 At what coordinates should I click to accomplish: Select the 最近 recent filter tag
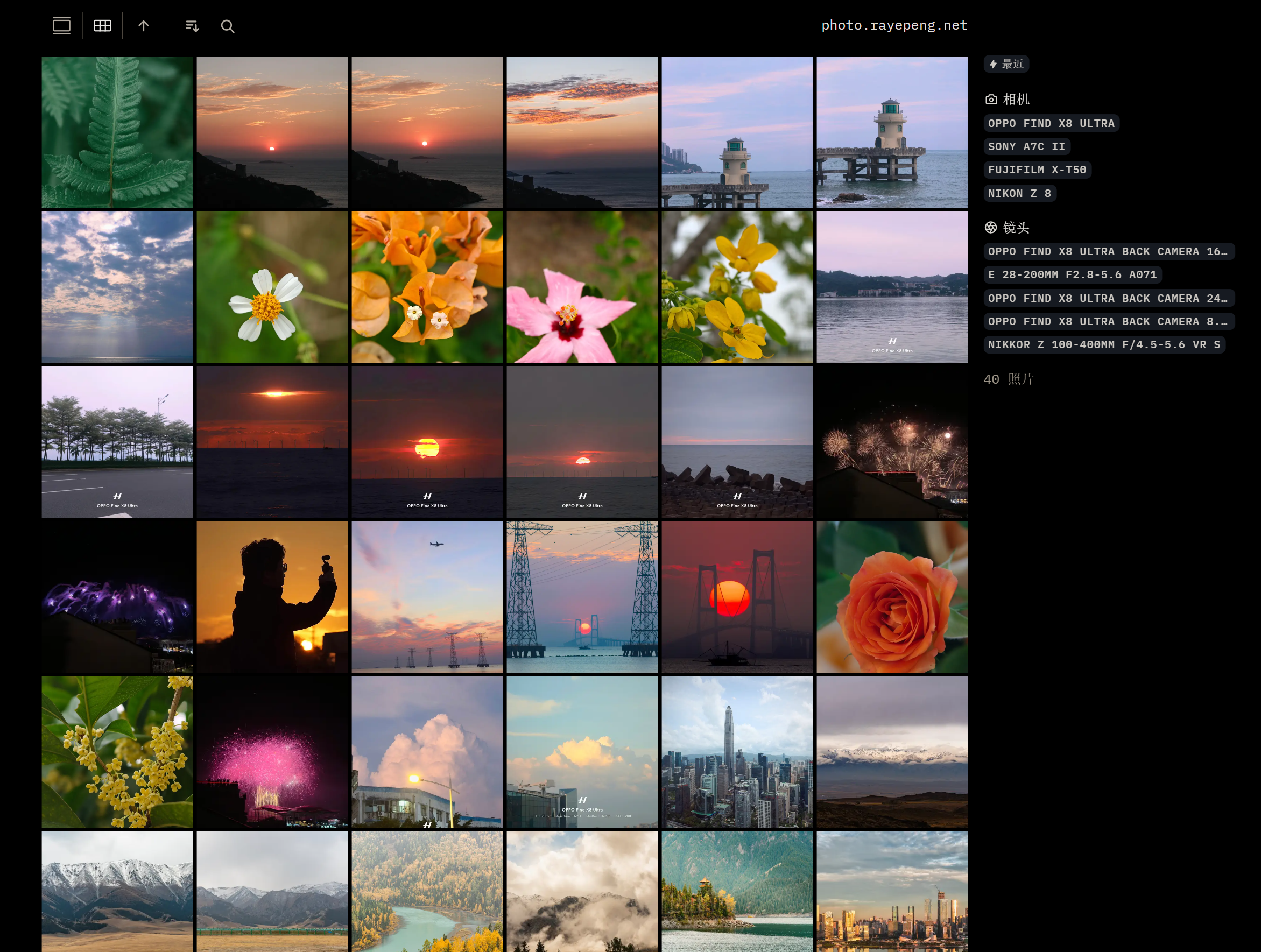click(1006, 64)
